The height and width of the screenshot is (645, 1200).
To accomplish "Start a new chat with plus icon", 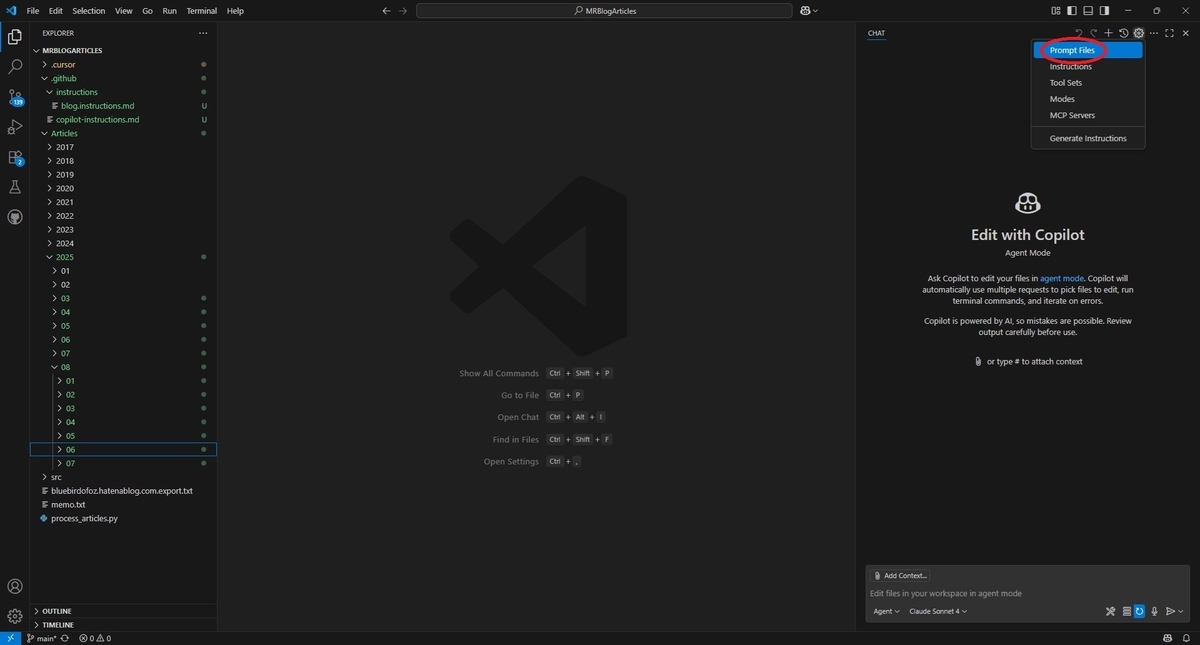I will pos(1108,33).
